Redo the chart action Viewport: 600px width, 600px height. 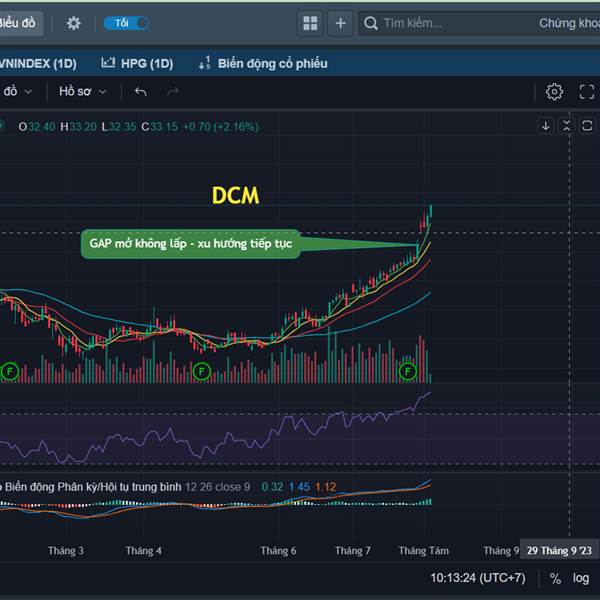point(173,91)
